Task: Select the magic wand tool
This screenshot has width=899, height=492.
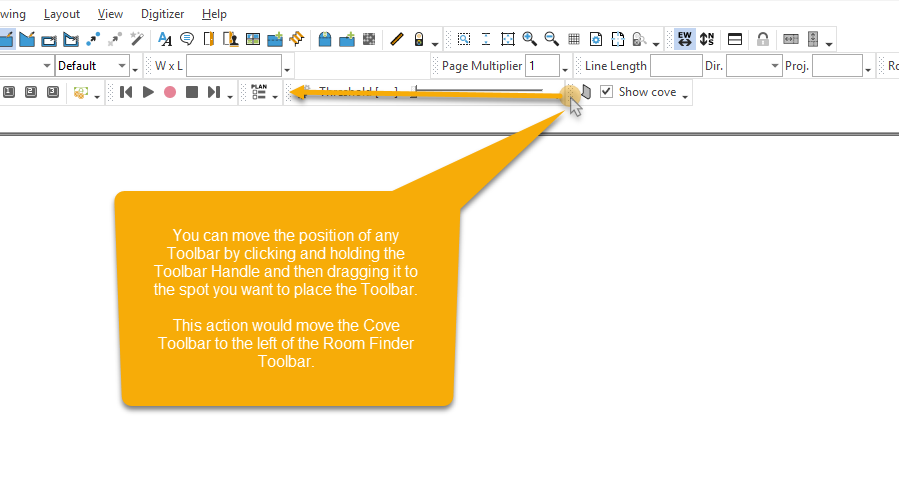Action: point(136,39)
